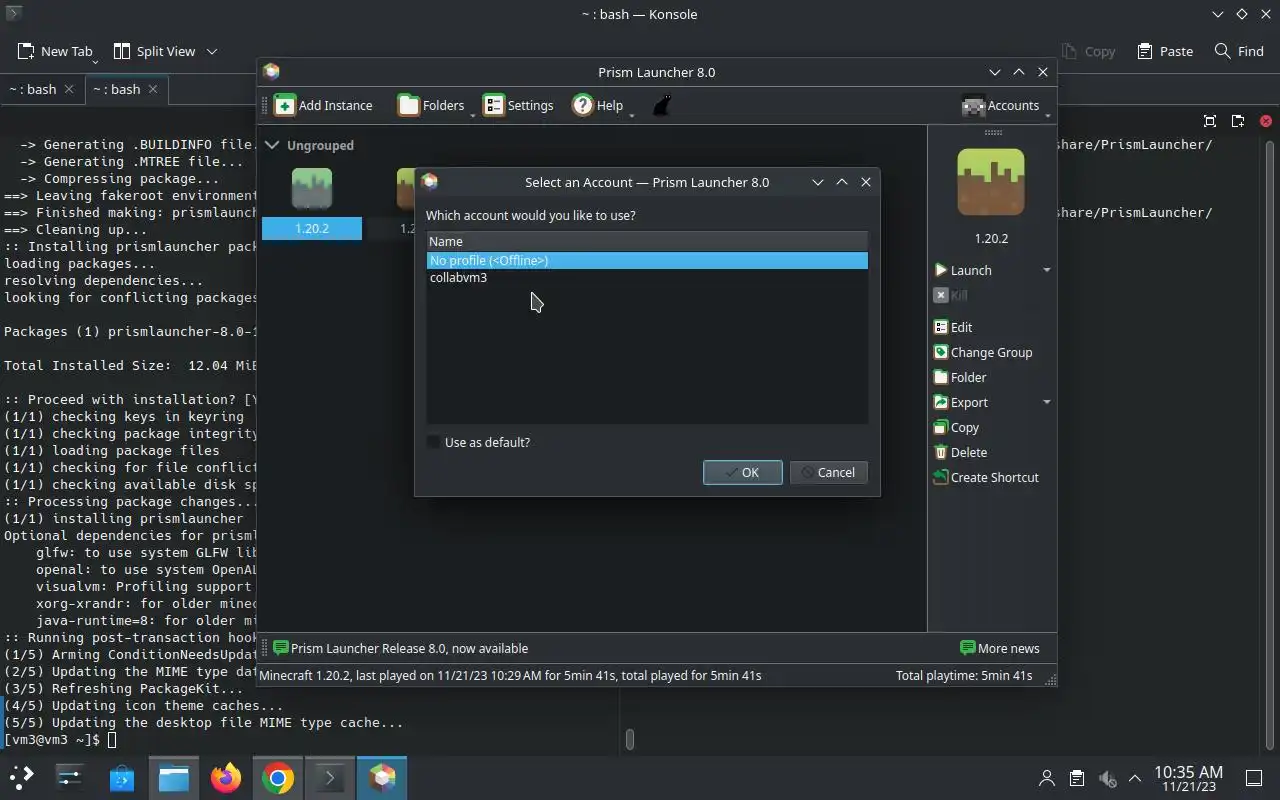Image resolution: width=1280 pixels, height=800 pixels.
Task: Select the collabvm3 account row
Action: (x=647, y=277)
